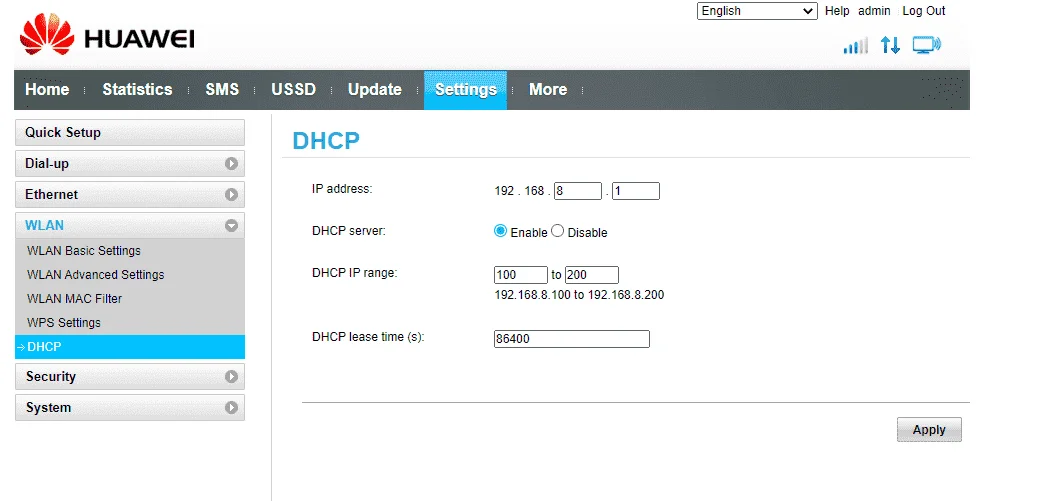The width and height of the screenshot is (1045, 501).
Task: Click the Dial-up sidebar label
Action: point(47,163)
